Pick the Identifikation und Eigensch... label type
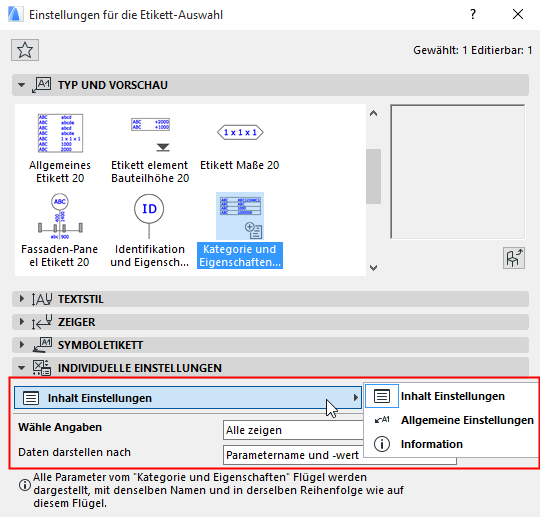 click(x=149, y=231)
